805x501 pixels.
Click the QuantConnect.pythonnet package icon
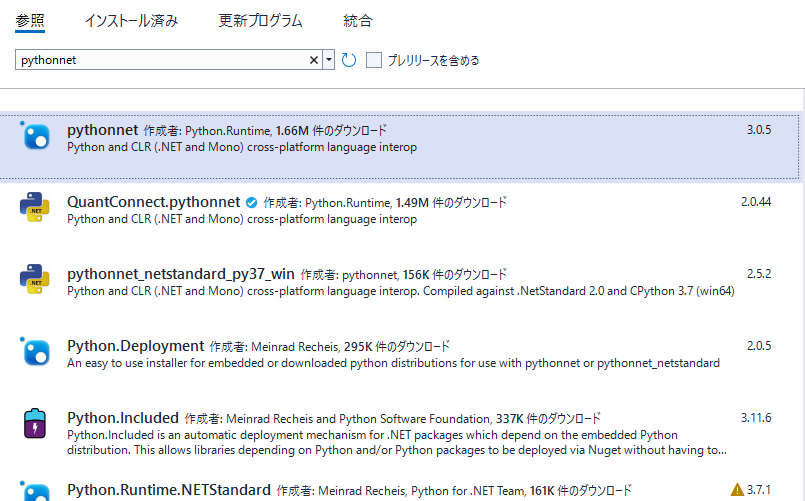(x=34, y=207)
